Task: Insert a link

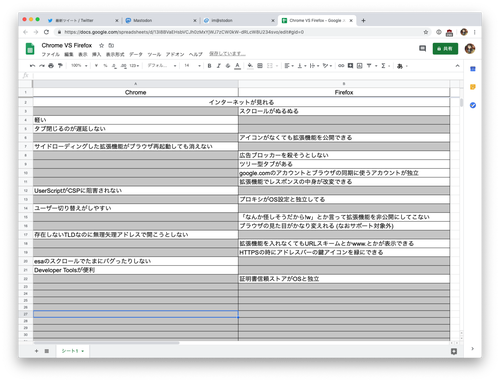Action: [x=341, y=66]
